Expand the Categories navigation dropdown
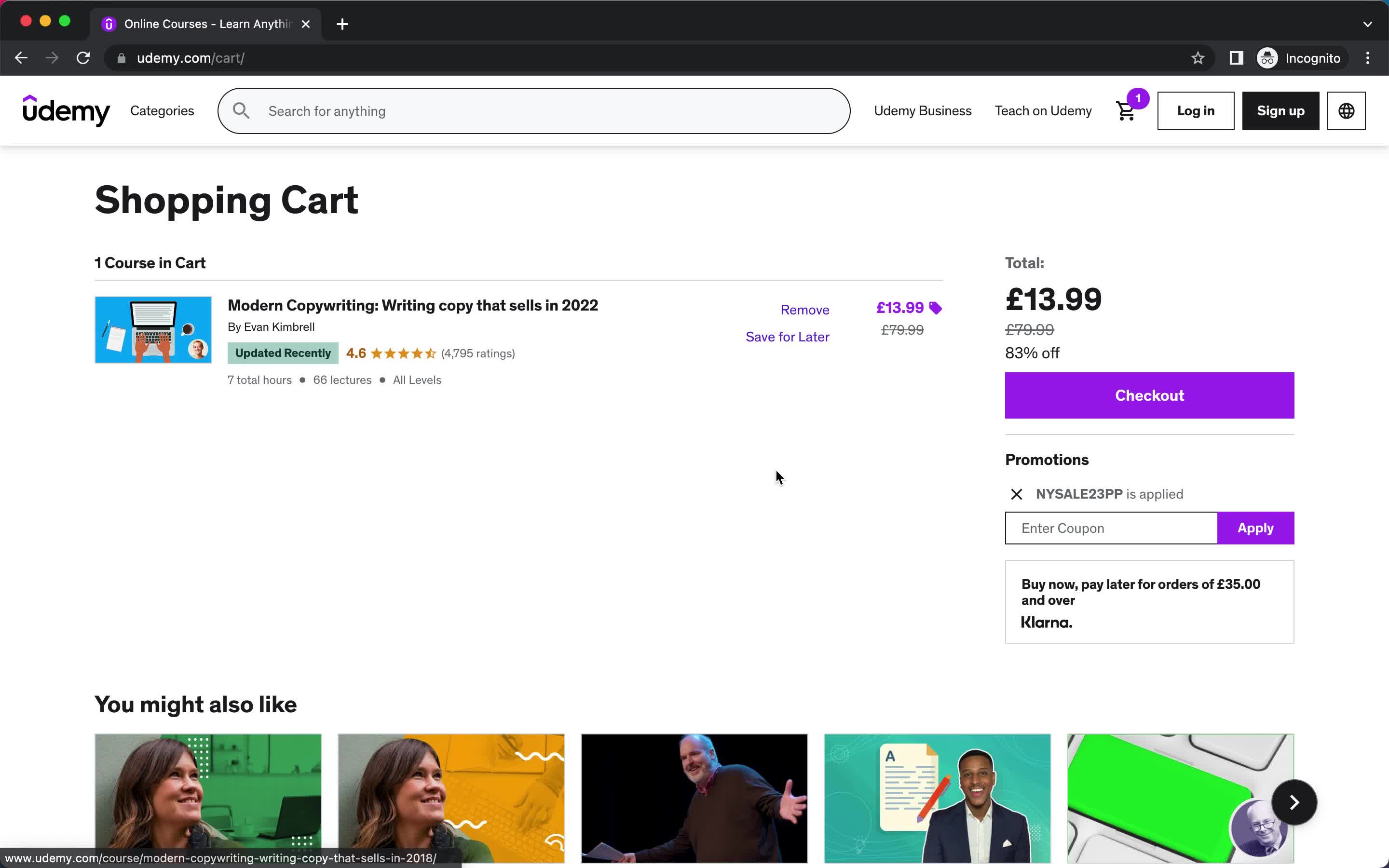 (162, 111)
